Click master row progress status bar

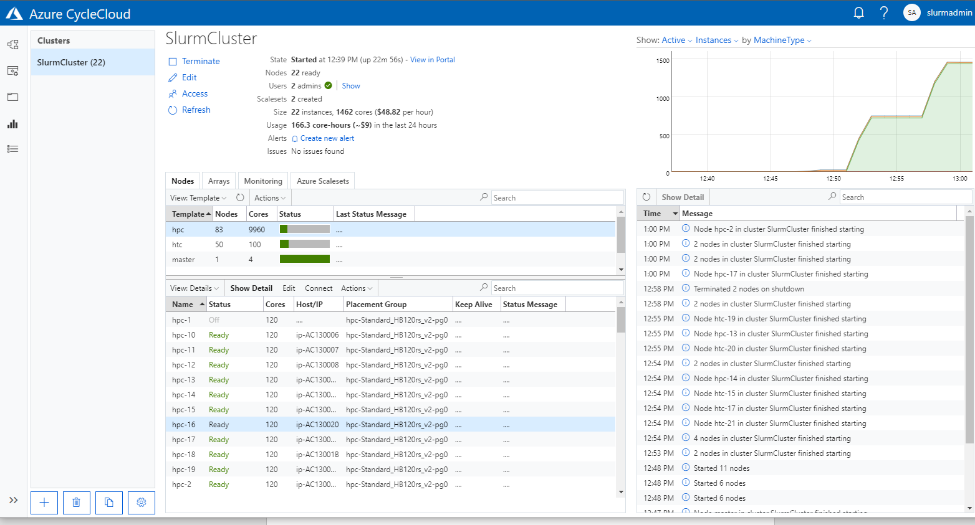[x=305, y=259]
